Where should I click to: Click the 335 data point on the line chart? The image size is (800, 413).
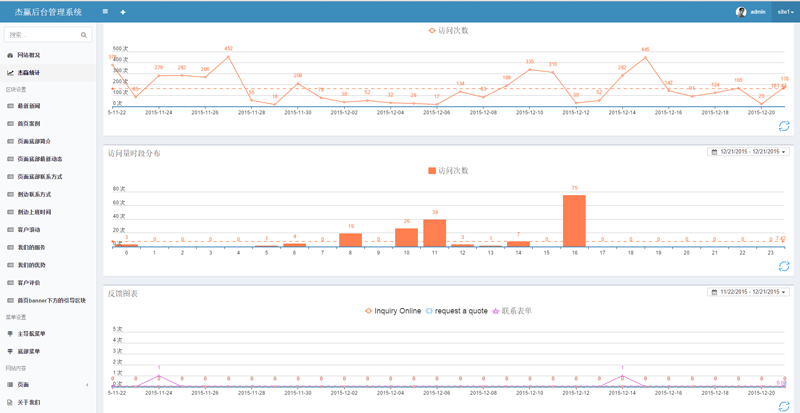(x=530, y=69)
